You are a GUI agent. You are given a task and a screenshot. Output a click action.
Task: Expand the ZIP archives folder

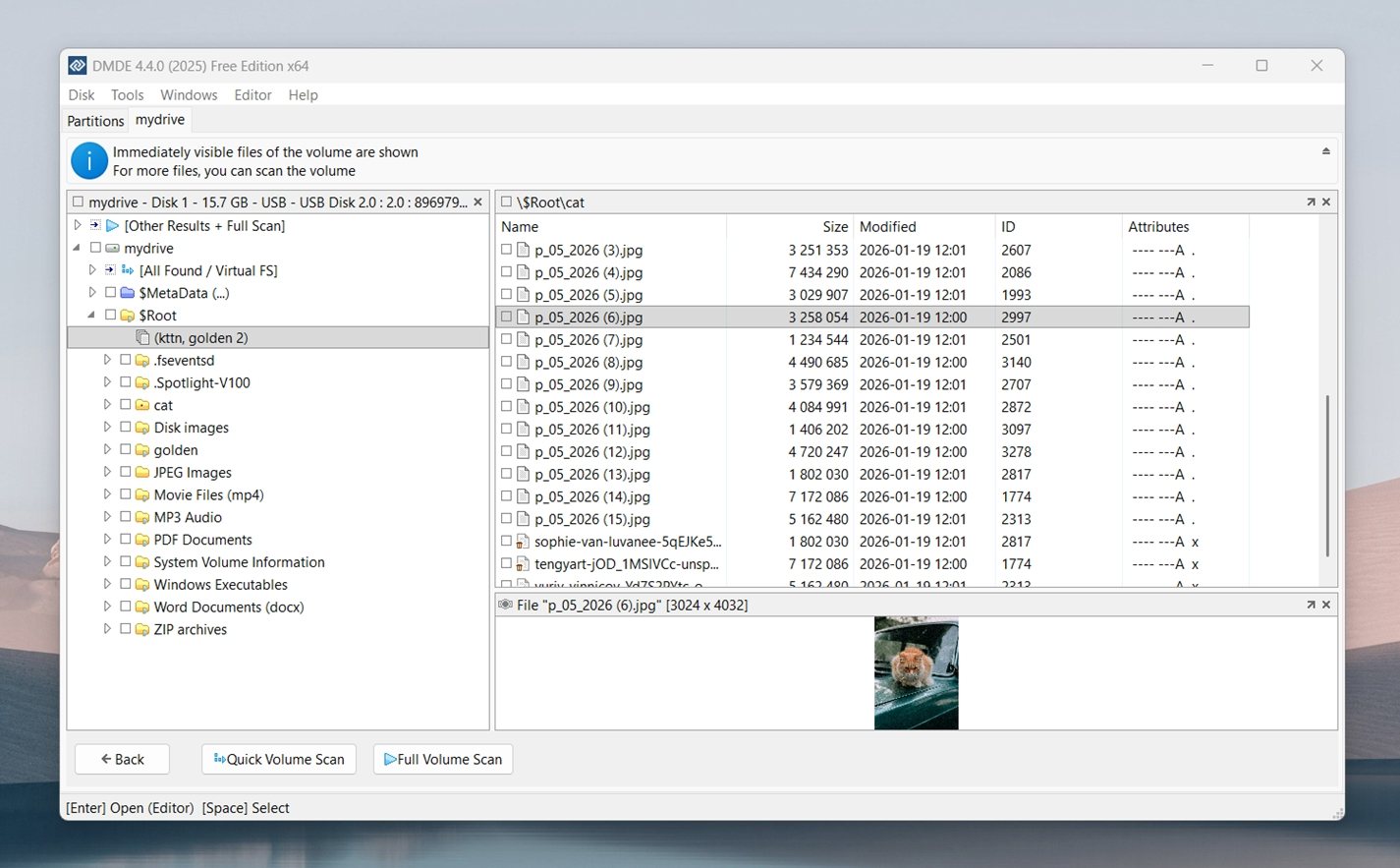107,629
